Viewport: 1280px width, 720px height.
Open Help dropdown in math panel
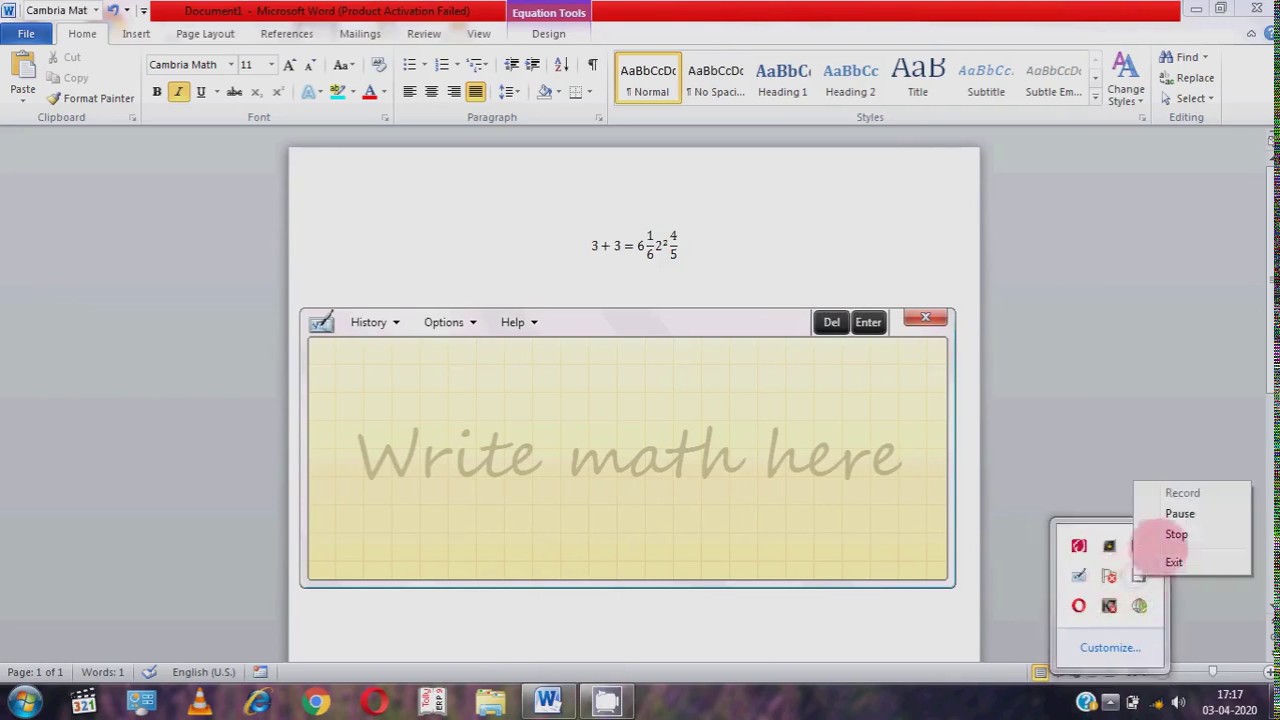[x=519, y=322]
